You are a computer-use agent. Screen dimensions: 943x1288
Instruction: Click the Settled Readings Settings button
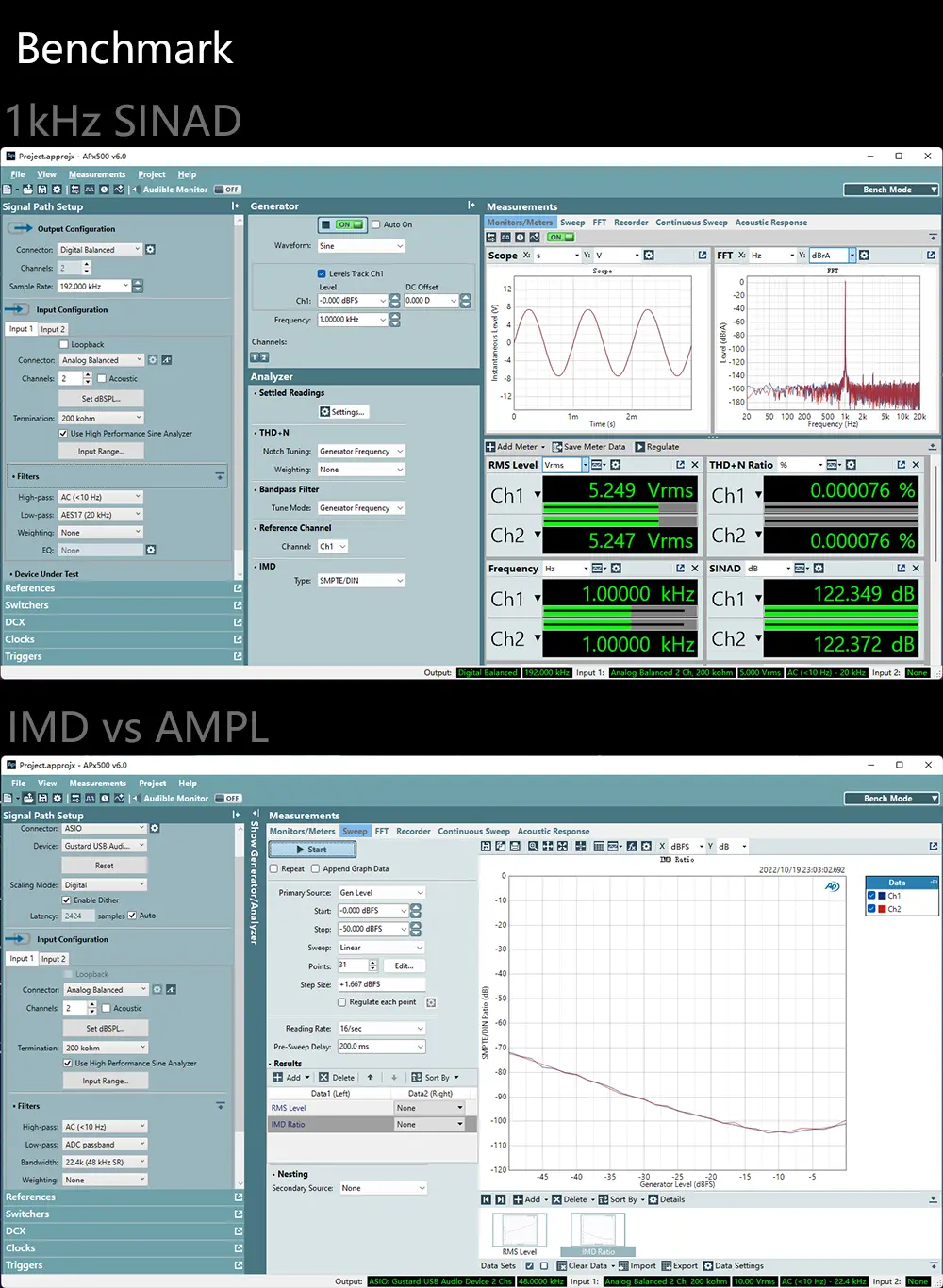343,412
